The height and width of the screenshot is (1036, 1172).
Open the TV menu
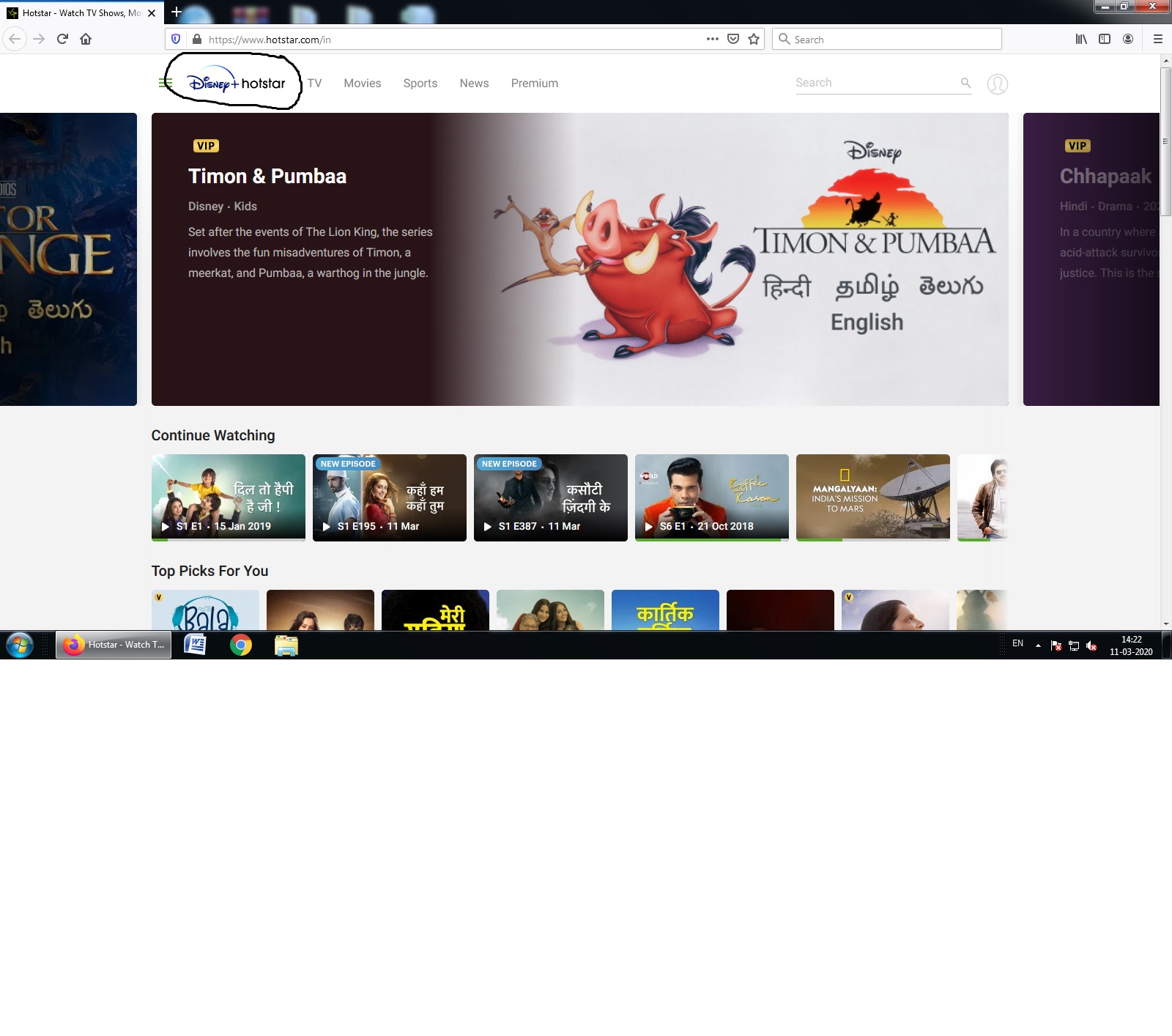click(314, 83)
